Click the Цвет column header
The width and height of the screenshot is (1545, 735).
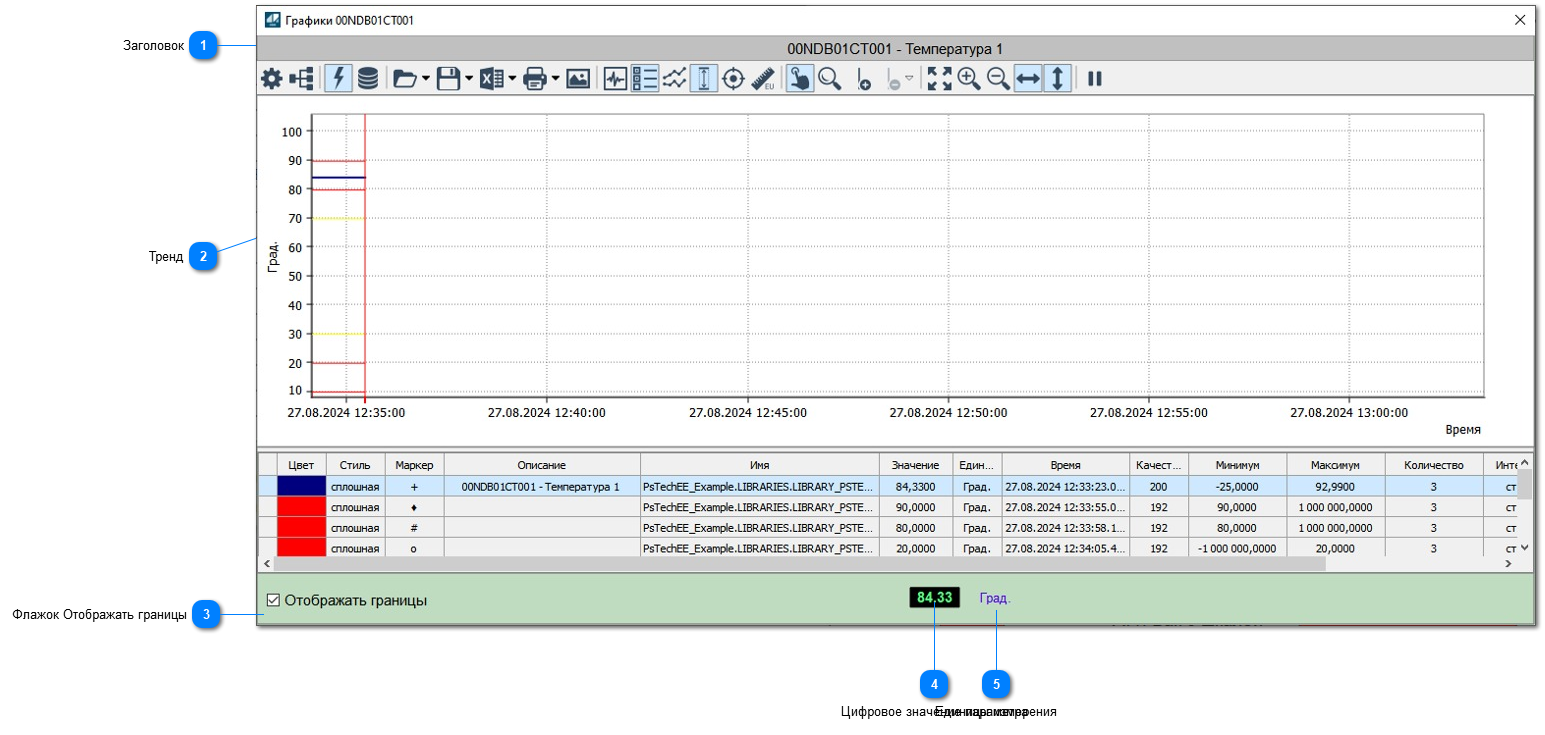pyautogui.click(x=301, y=465)
